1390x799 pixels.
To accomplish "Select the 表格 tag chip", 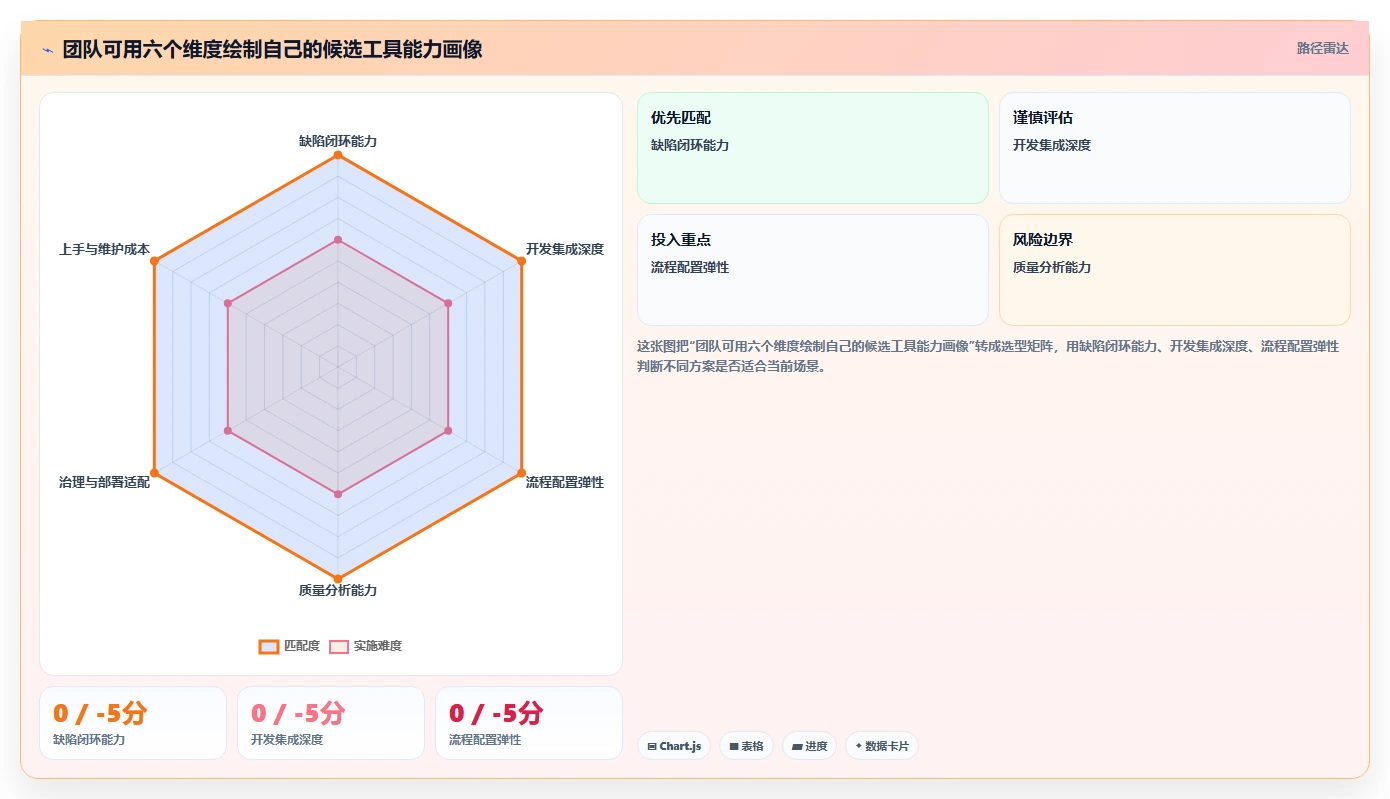I will click(746, 746).
